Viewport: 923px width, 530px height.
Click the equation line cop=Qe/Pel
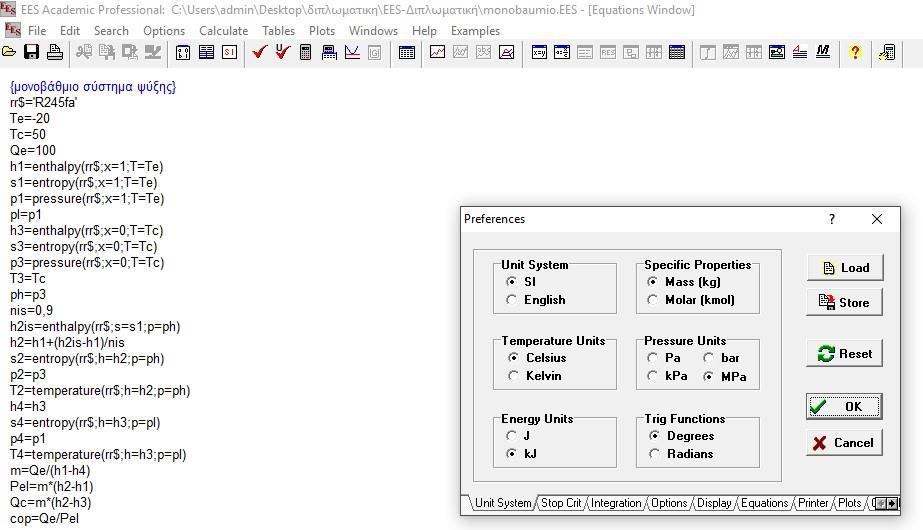point(44,519)
